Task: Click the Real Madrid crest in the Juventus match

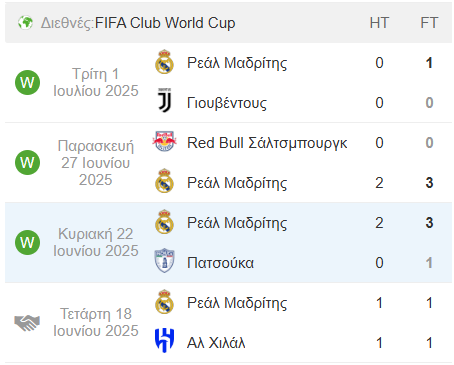Action: coord(164,62)
